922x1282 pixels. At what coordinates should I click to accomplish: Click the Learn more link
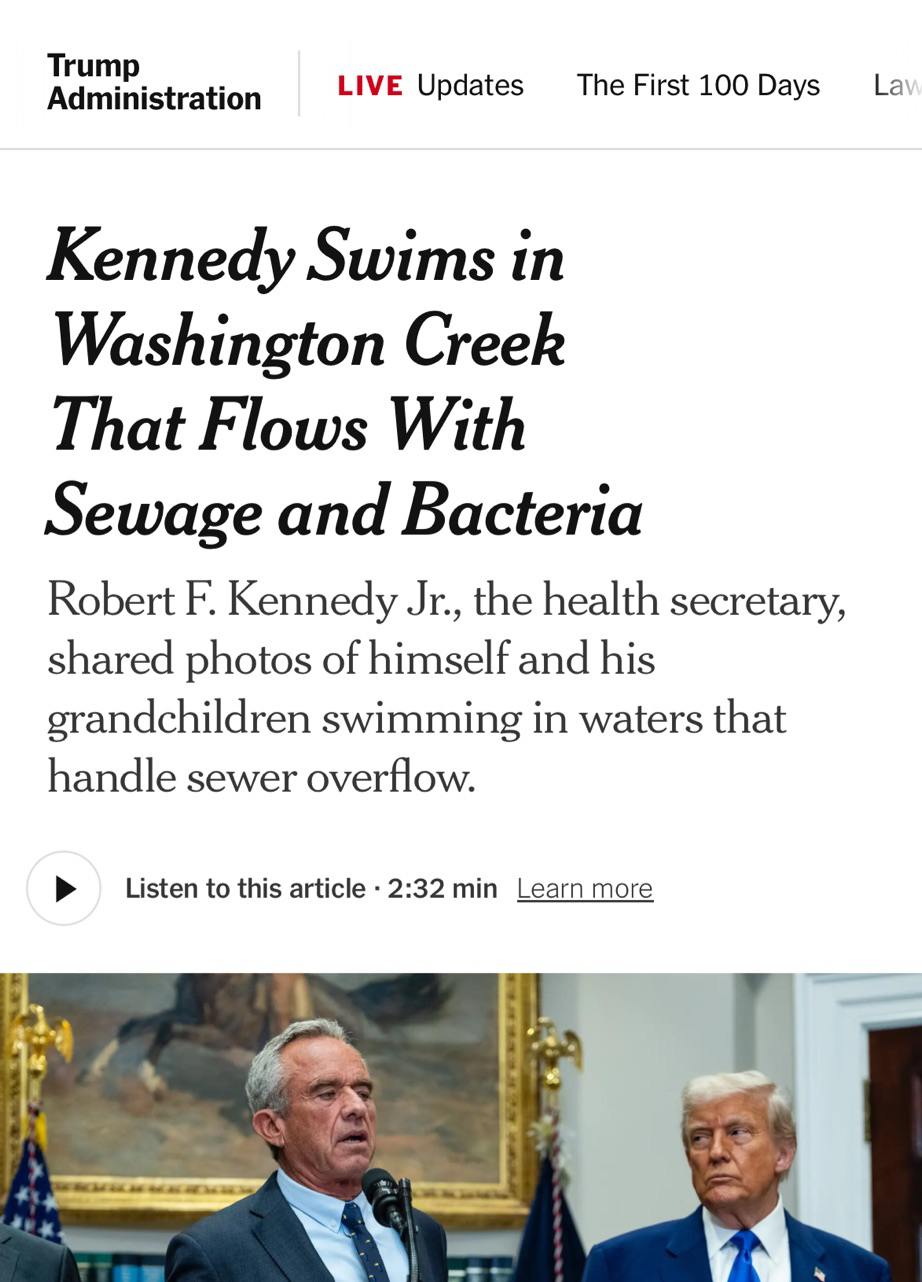point(585,889)
